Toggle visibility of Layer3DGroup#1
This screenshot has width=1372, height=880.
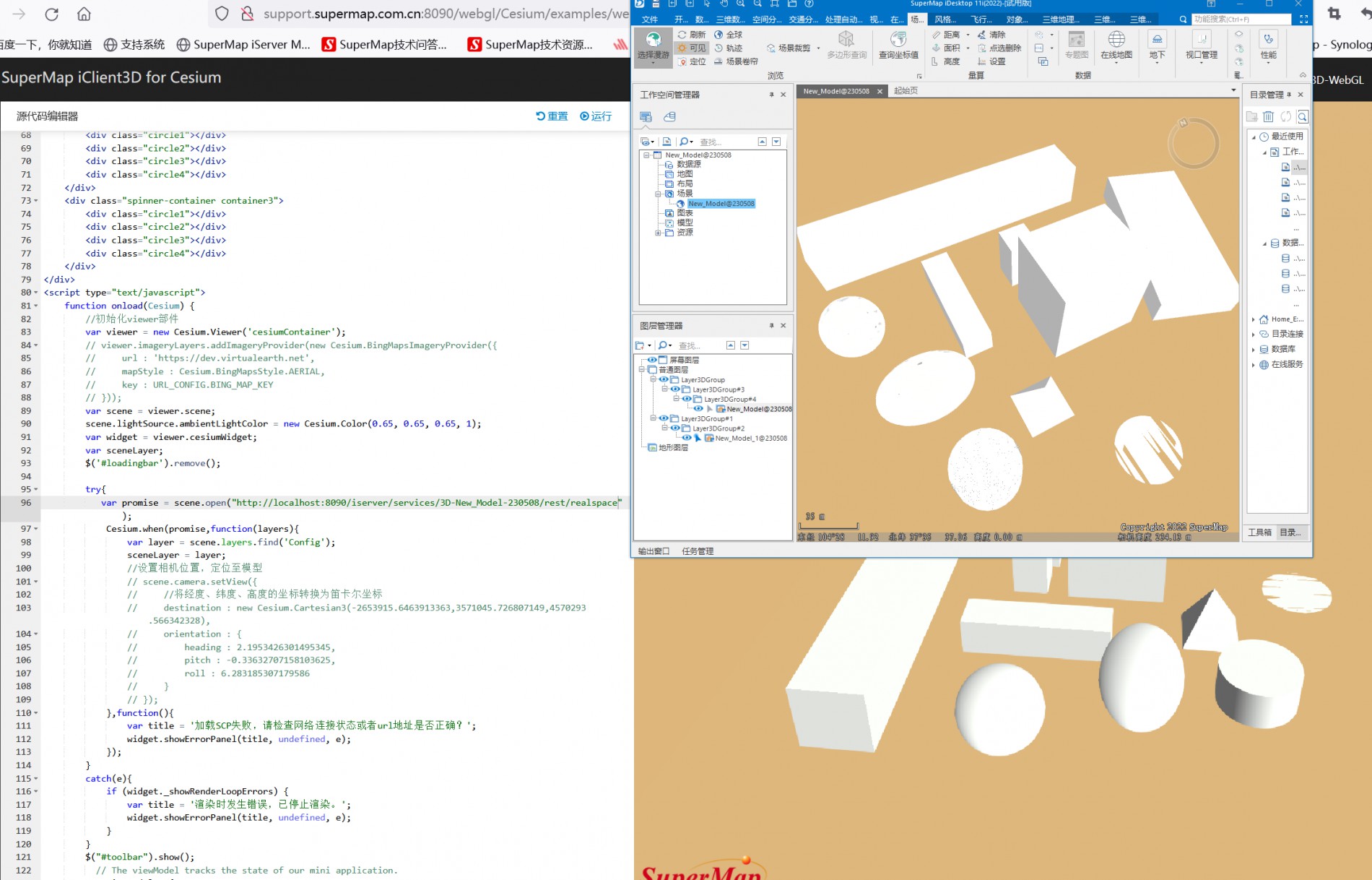pyautogui.click(x=664, y=418)
